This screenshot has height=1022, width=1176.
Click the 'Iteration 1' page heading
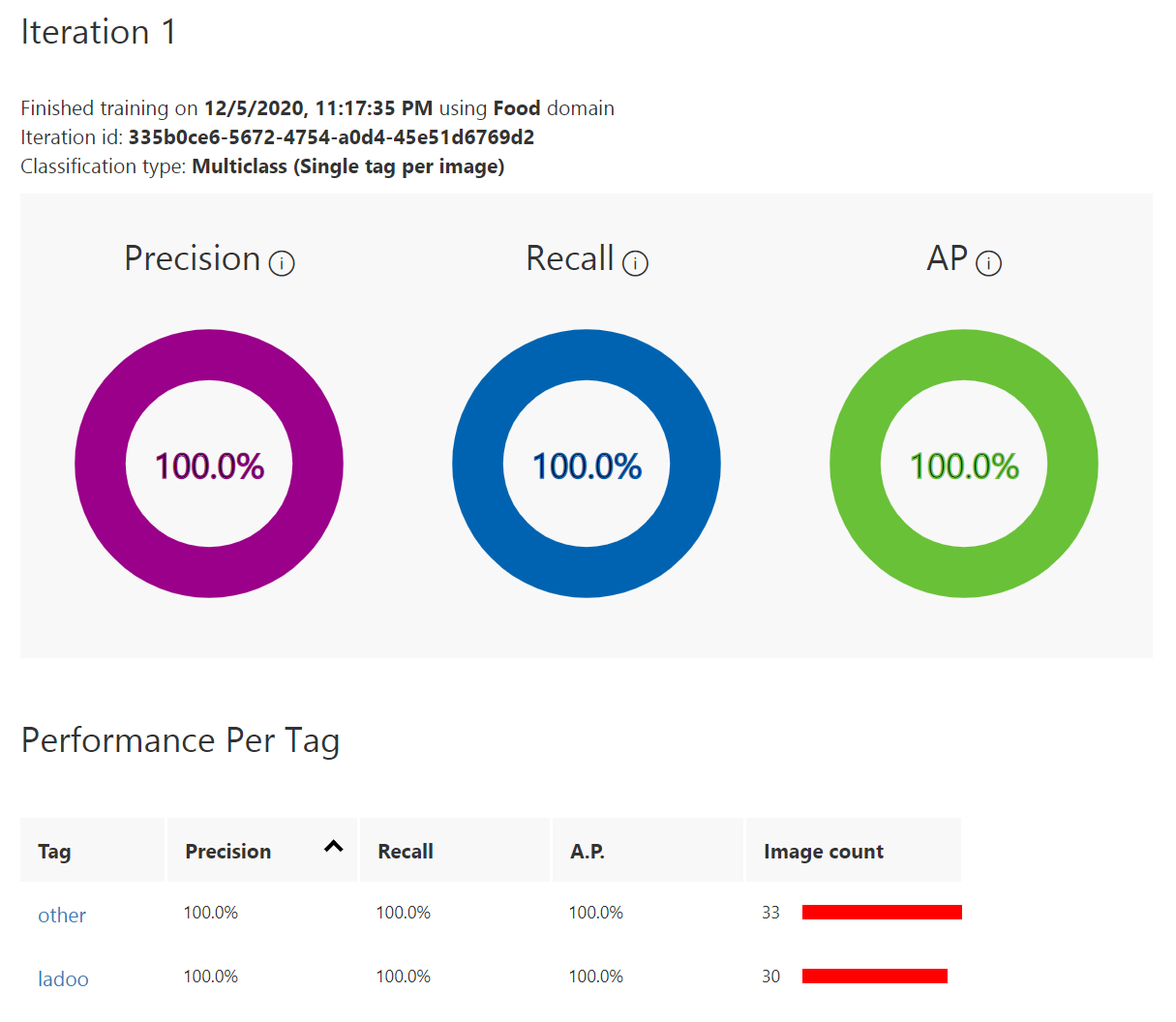coord(99,32)
